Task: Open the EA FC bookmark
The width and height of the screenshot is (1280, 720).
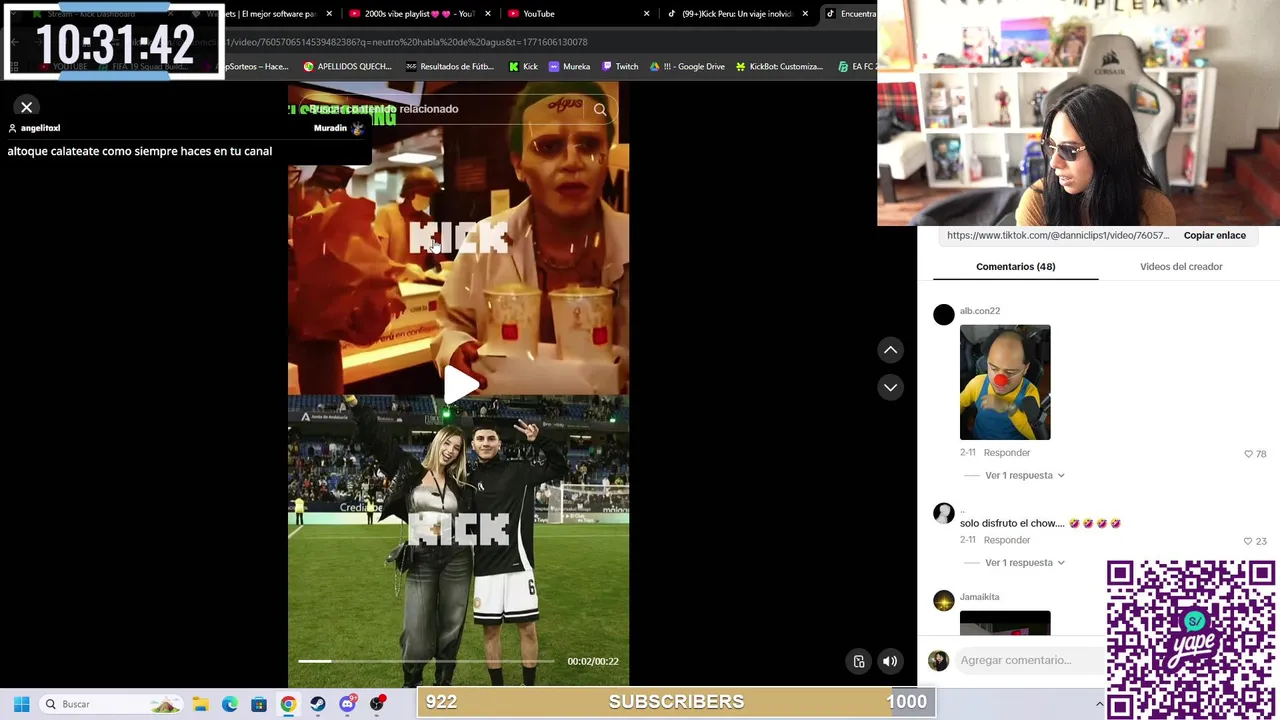Action: click(x=857, y=67)
